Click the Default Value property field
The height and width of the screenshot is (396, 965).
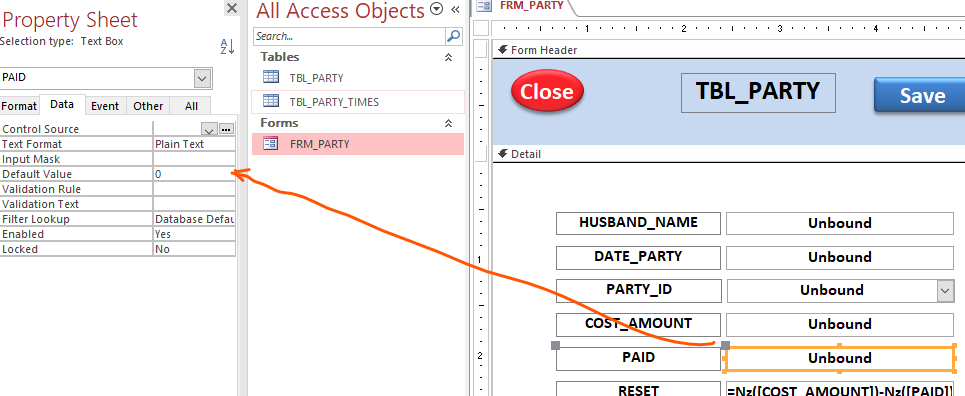point(194,174)
